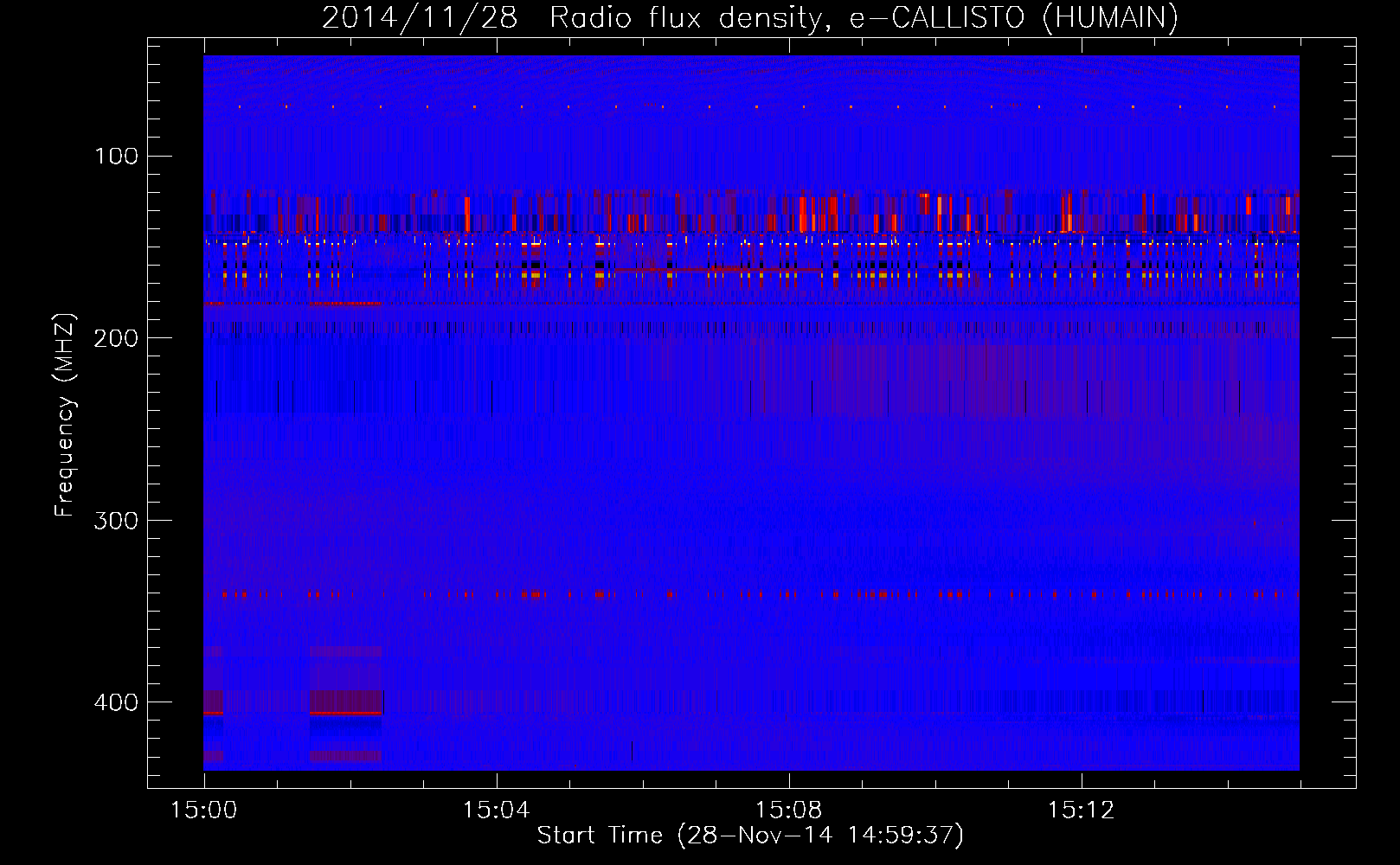1400x865 pixels.
Task: Click the long red horizontal streak near 15:07
Action: [x=718, y=270]
